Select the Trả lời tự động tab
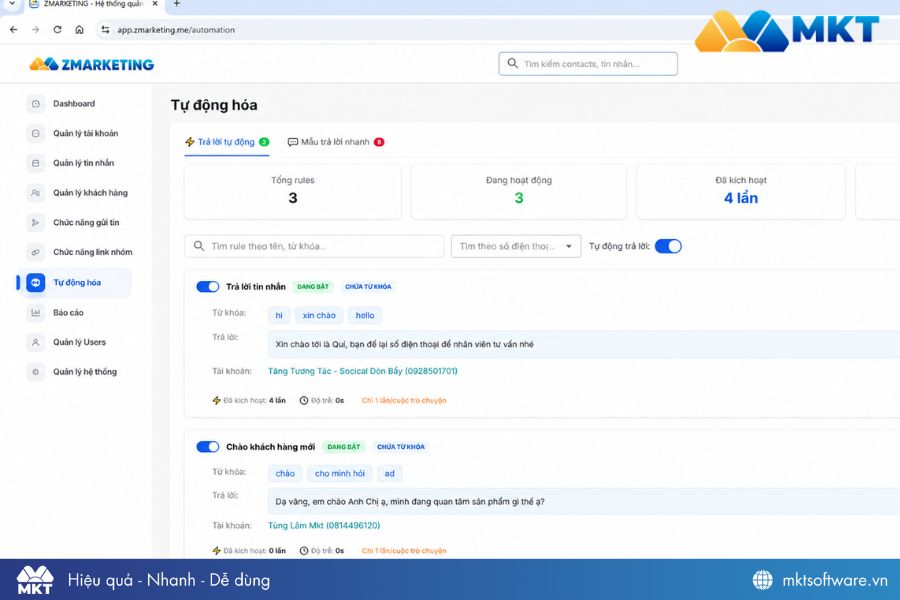The height and width of the screenshot is (600, 900). [x=227, y=142]
